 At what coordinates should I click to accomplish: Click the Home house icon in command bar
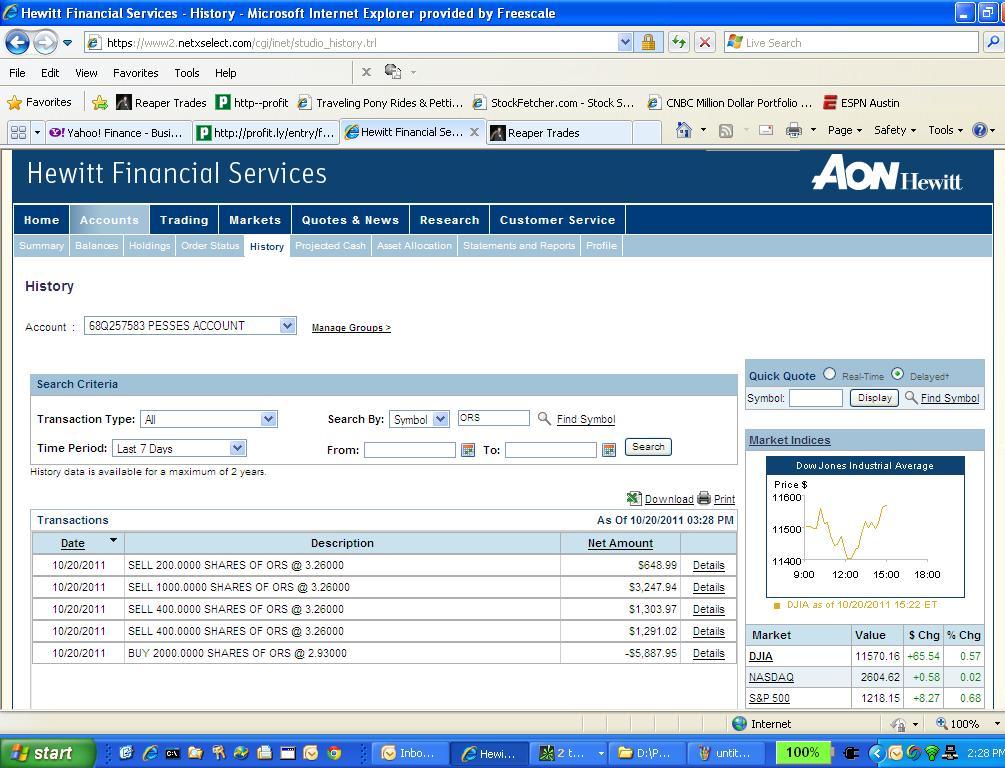pos(684,131)
